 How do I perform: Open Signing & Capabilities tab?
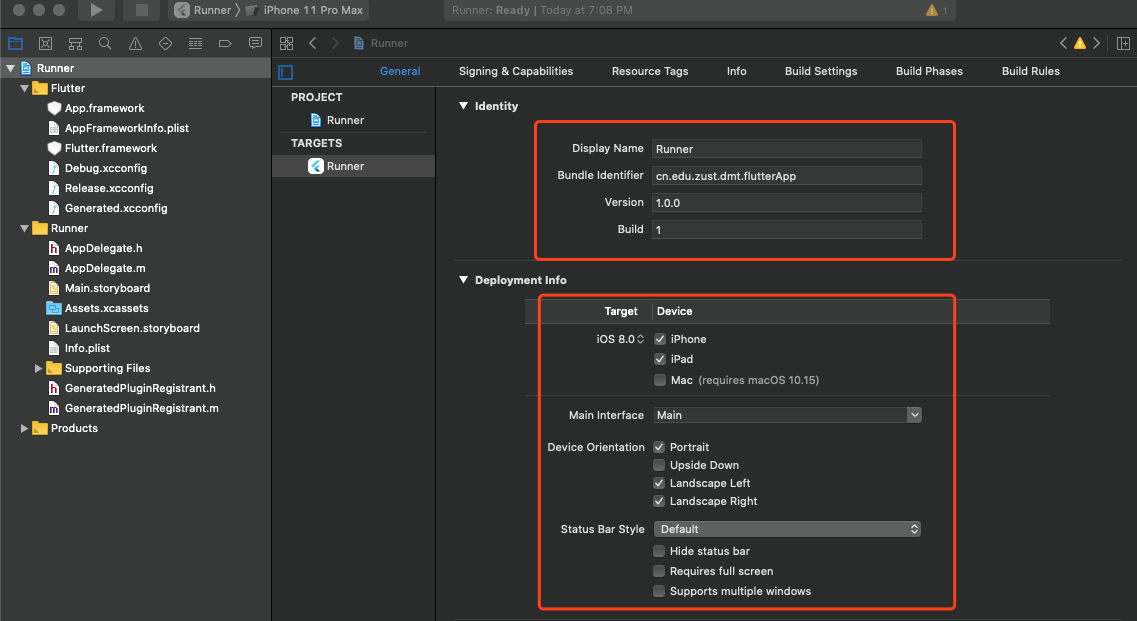[x=516, y=71]
